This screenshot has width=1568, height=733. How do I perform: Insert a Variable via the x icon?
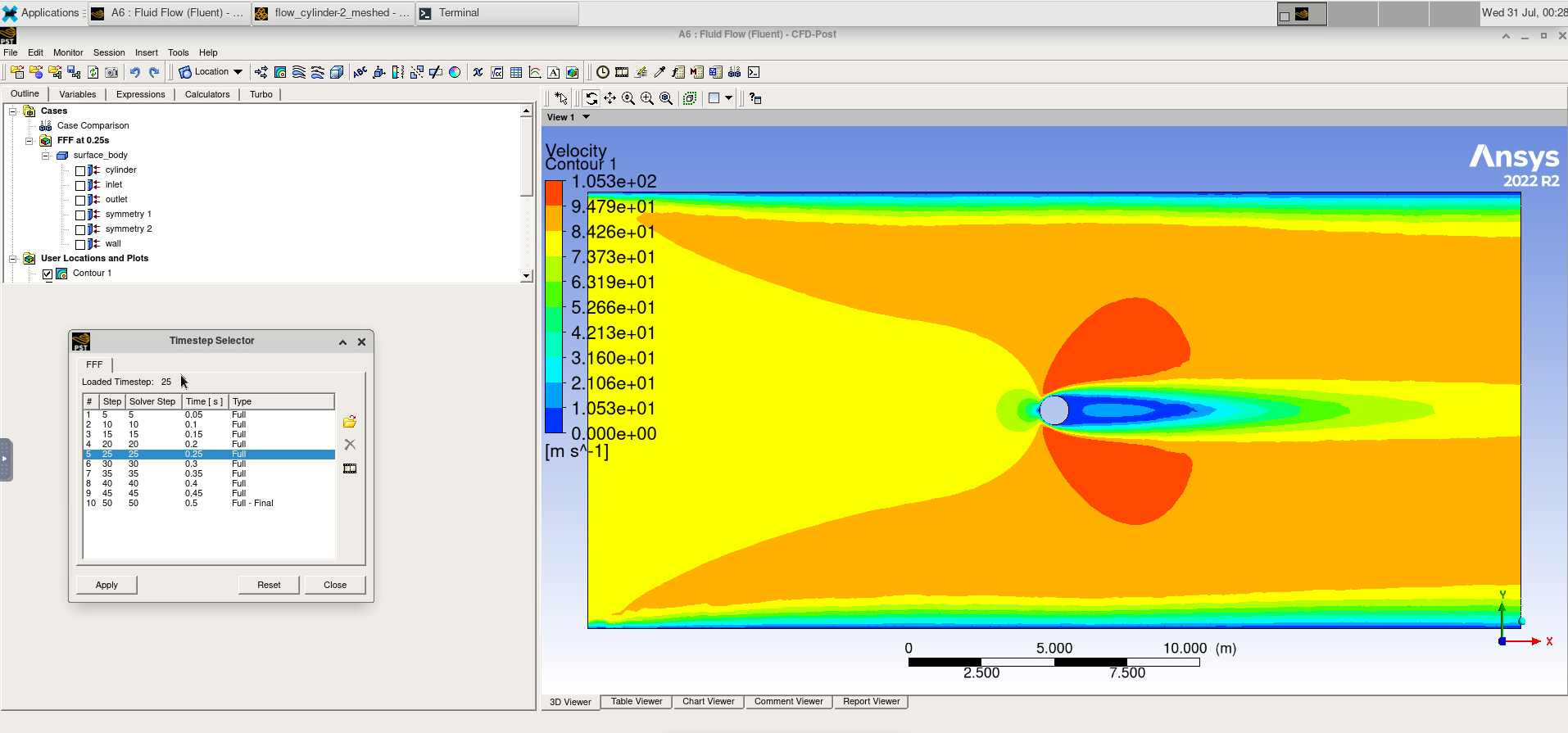[478, 72]
